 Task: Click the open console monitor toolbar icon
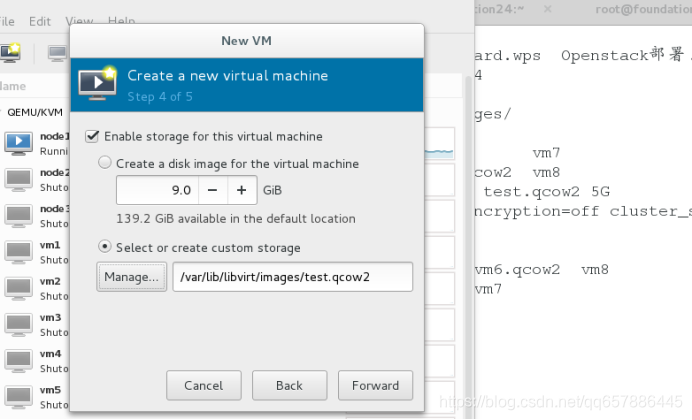click(x=58, y=53)
